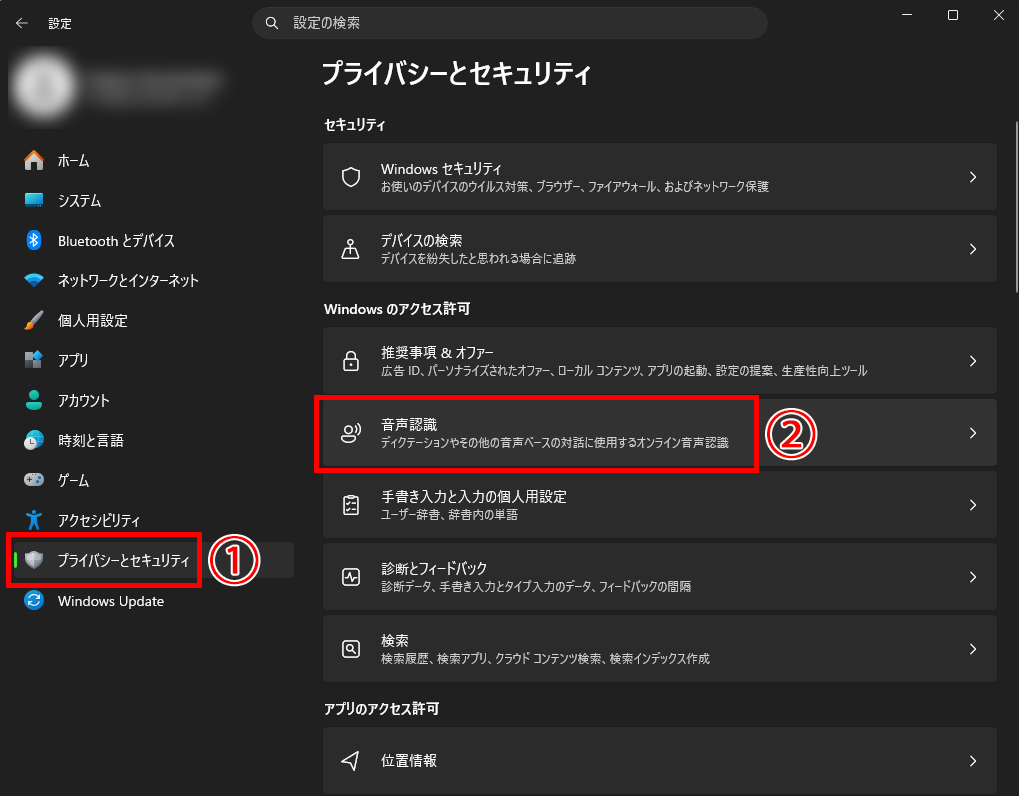Image resolution: width=1019 pixels, height=796 pixels.
Task: Select 個人用設定 in sidebar
Action: (x=151, y=320)
